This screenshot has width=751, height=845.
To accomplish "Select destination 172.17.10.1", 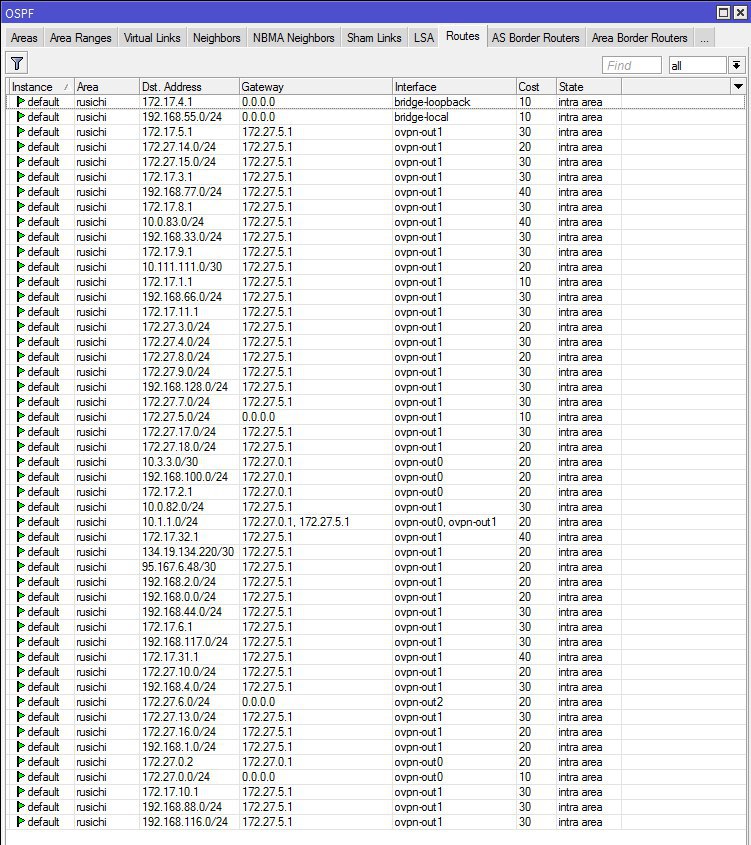I will pyautogui.click(x=170, y=792).
